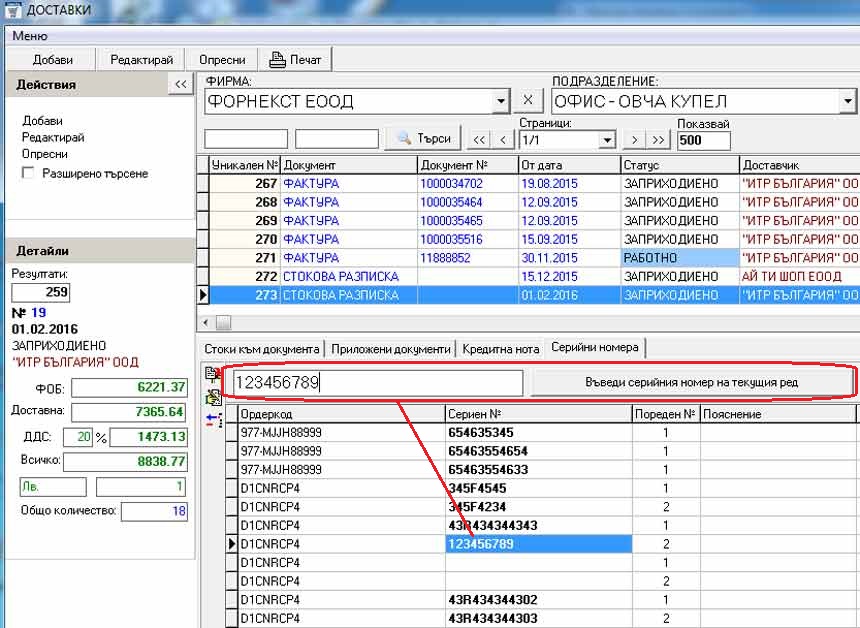Click Въведи серийния номер на текущия ред
This screenshot has height=628, width=860.
[x=691, y=382]
